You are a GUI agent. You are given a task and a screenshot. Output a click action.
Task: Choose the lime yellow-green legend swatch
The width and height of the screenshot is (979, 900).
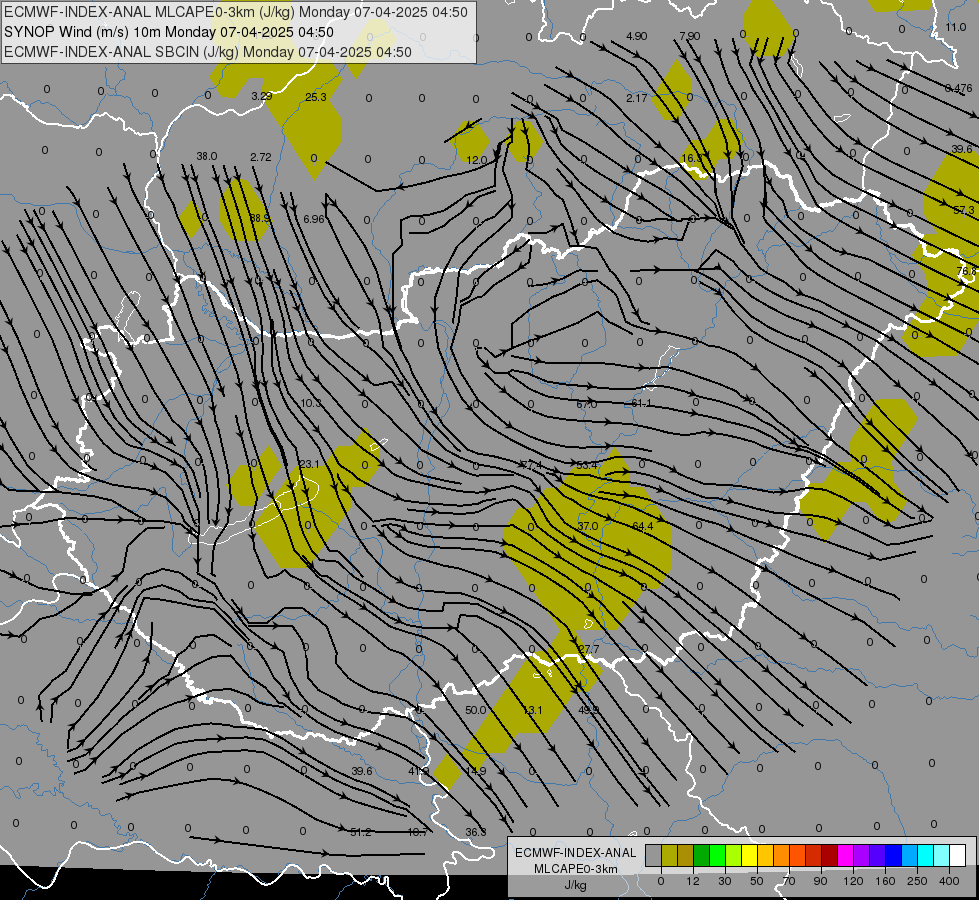click(734, 855)
